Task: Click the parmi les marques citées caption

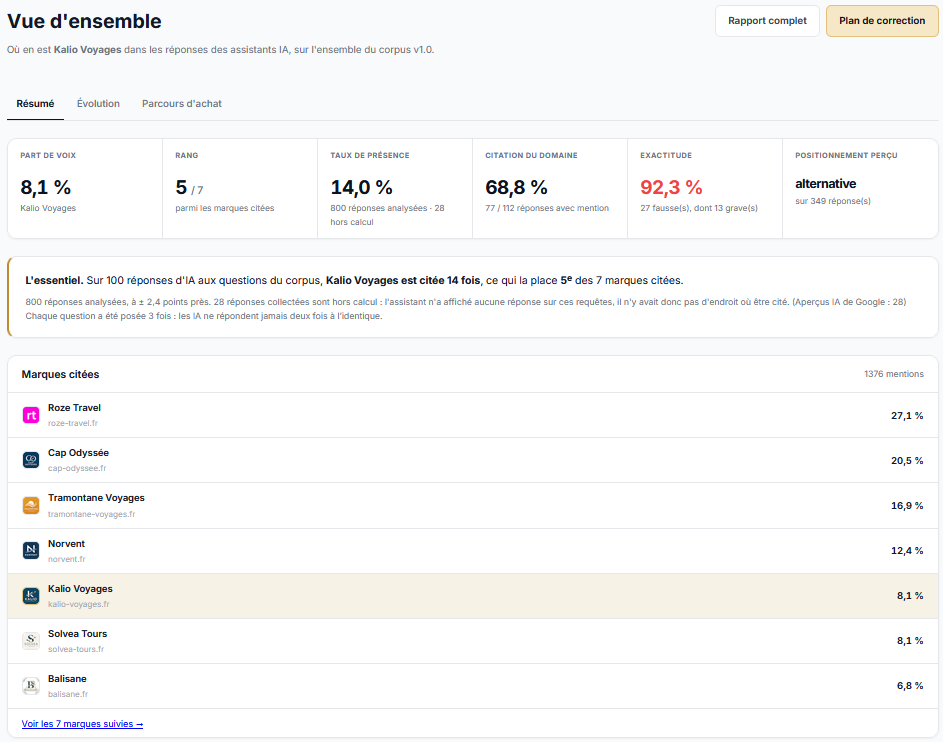Action: coord(224,208)
